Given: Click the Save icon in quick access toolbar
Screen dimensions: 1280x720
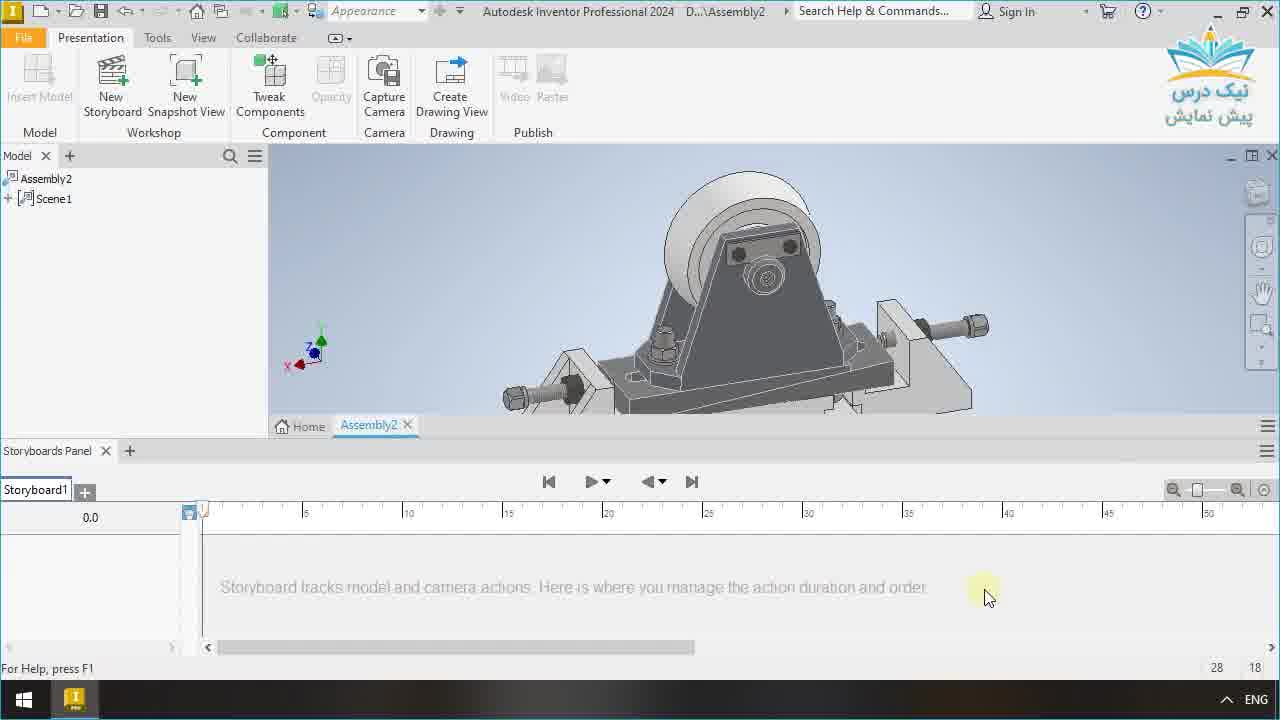Looking at the screenshot, I should point(99,11).
